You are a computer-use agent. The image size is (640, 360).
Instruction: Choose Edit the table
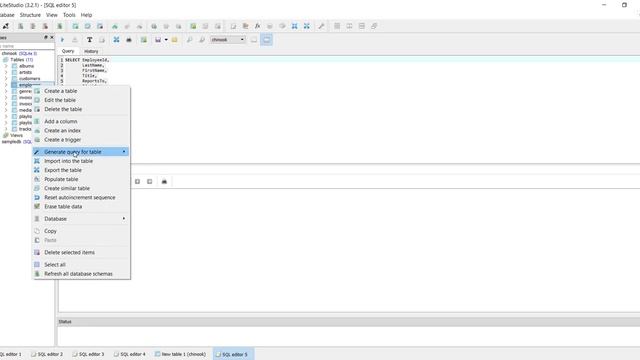(81, 100)
